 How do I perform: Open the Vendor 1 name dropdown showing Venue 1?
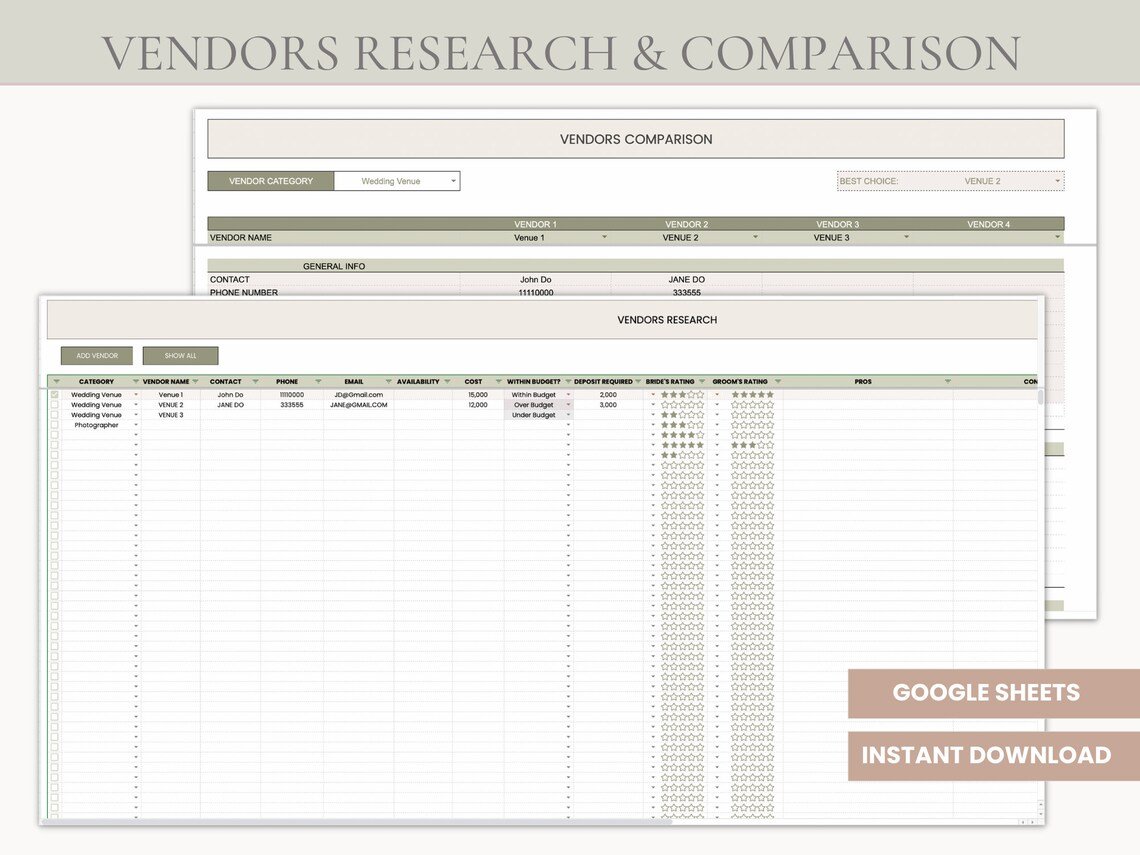pos(604,238)
